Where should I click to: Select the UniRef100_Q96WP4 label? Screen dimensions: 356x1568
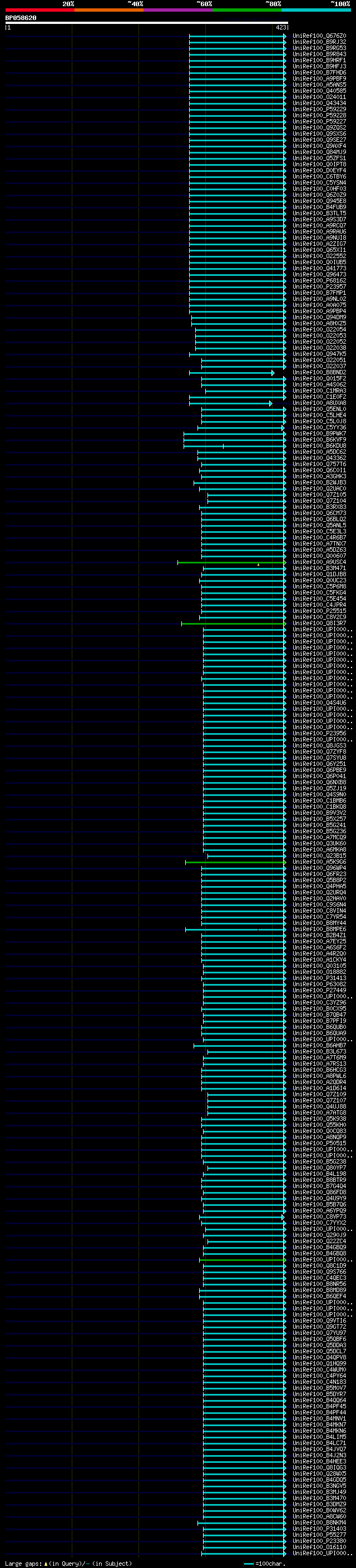(319, 867)
